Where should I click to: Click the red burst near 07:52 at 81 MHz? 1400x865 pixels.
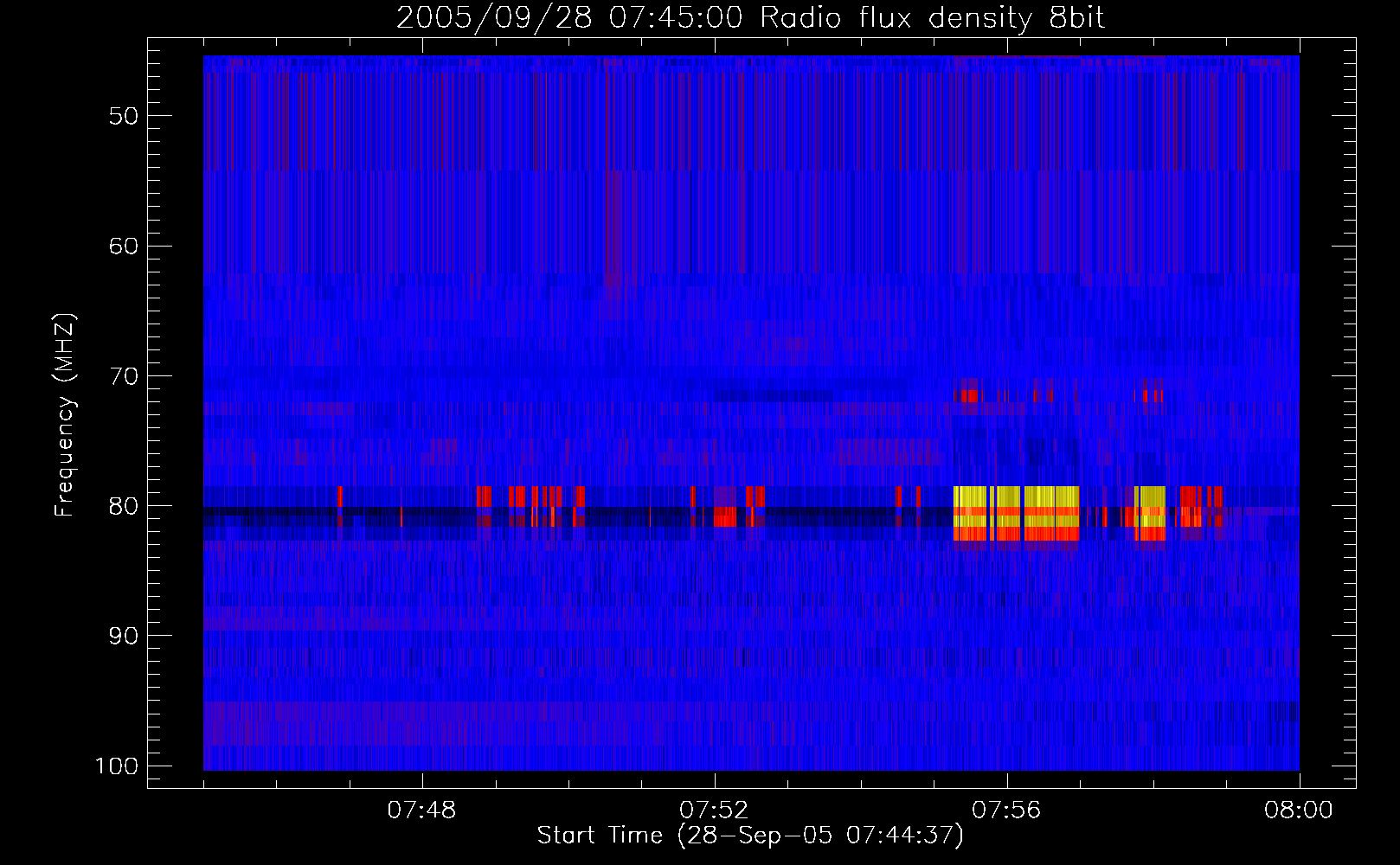coord(725,516)
